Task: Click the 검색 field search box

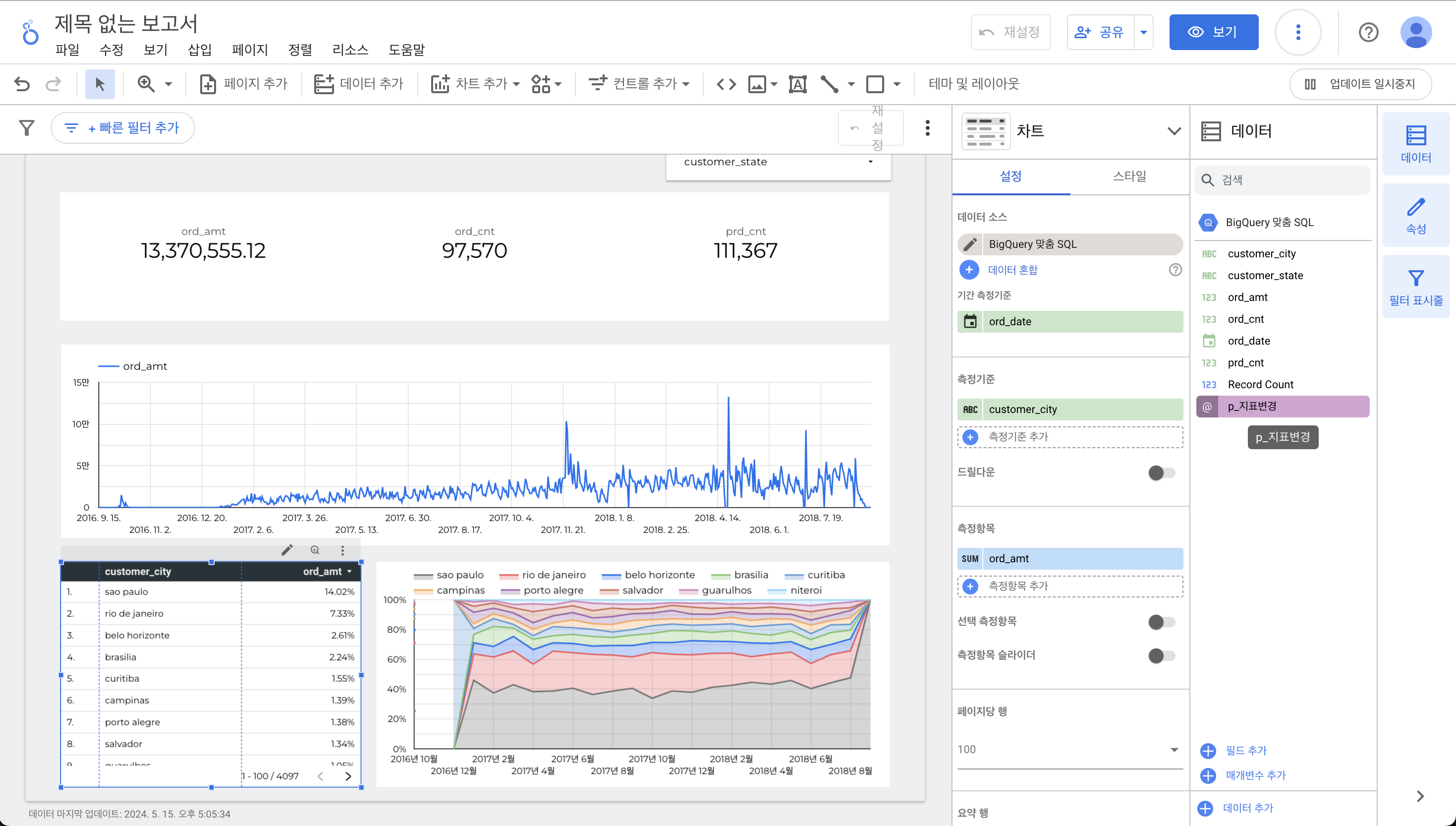Action: click(1283, 180)
